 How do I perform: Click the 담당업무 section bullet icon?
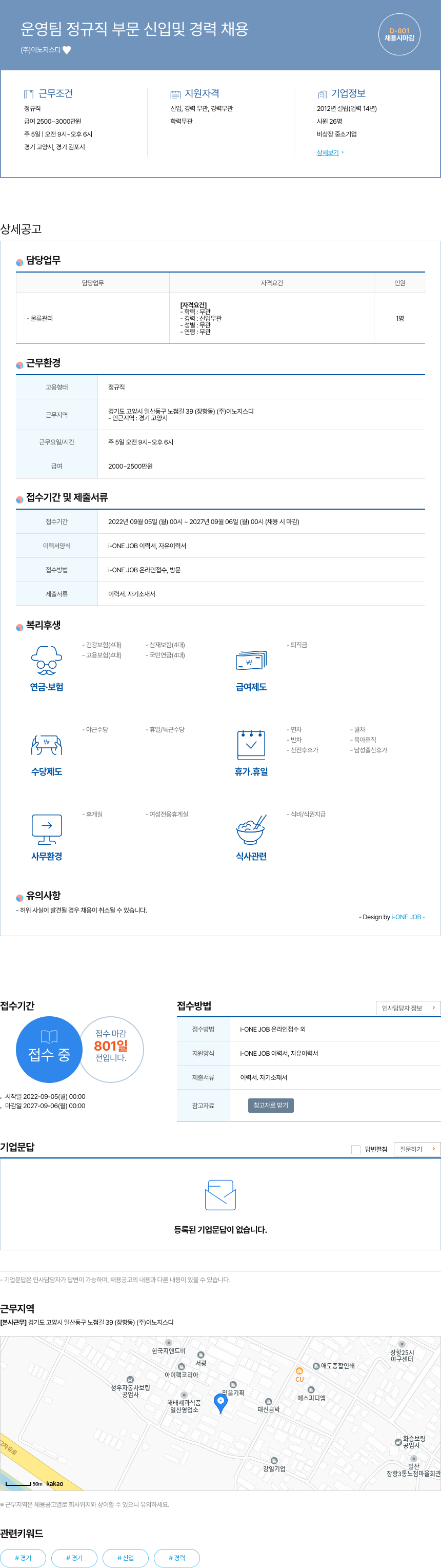(19, 262)
